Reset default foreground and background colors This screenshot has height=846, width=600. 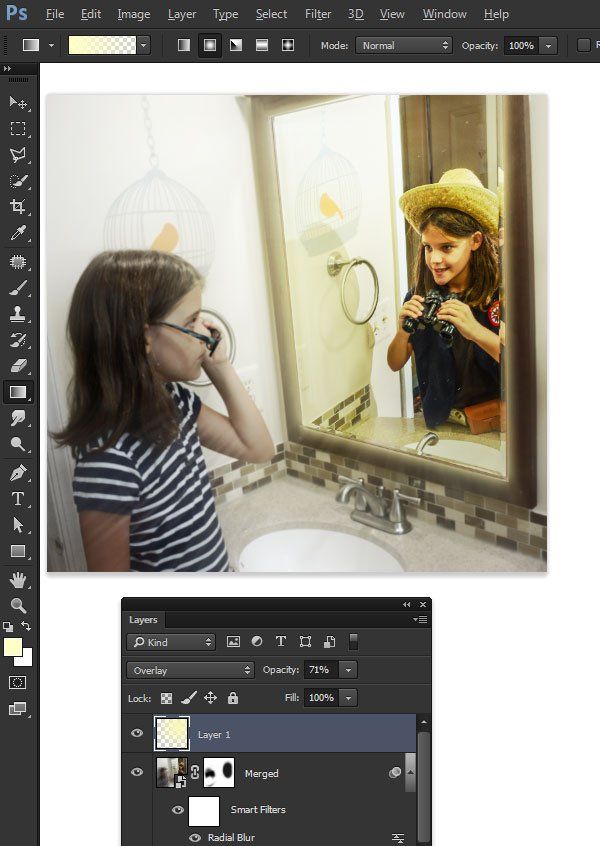tap(8, 626)
